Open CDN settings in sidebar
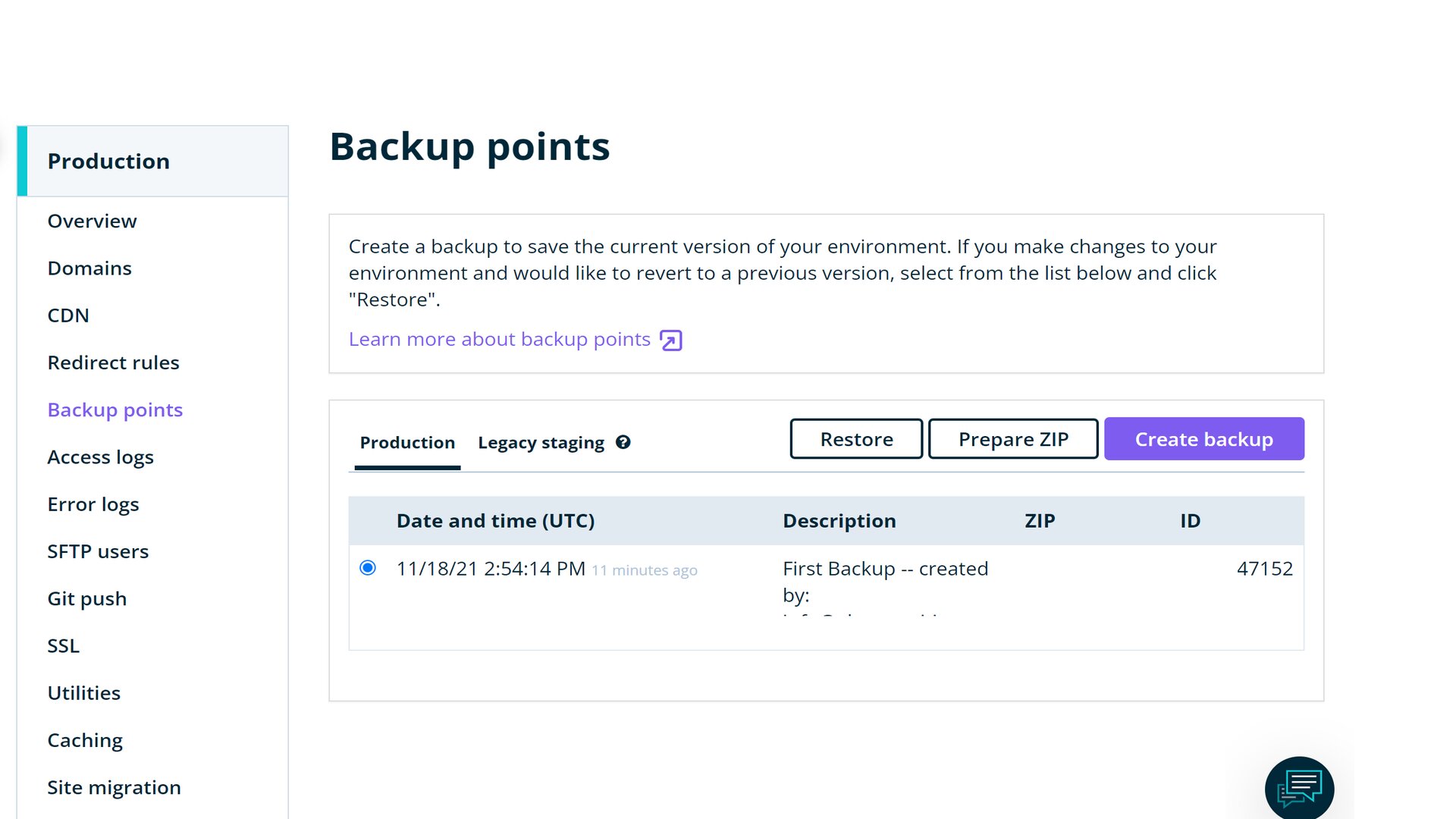Image resolution: width=1456 pixels, height=819 pixels. click(68, 315)
